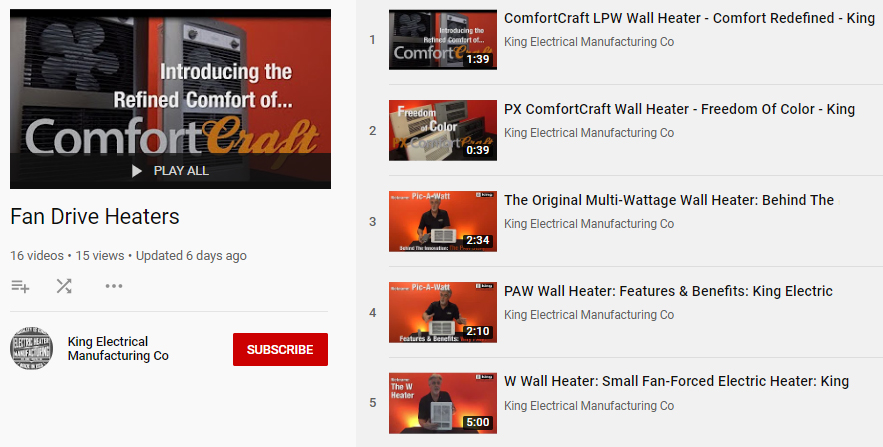This screenshot has width=883, height=447.
Task: Click the PLAY ALL triangle icon
Action: coord(136,171)
